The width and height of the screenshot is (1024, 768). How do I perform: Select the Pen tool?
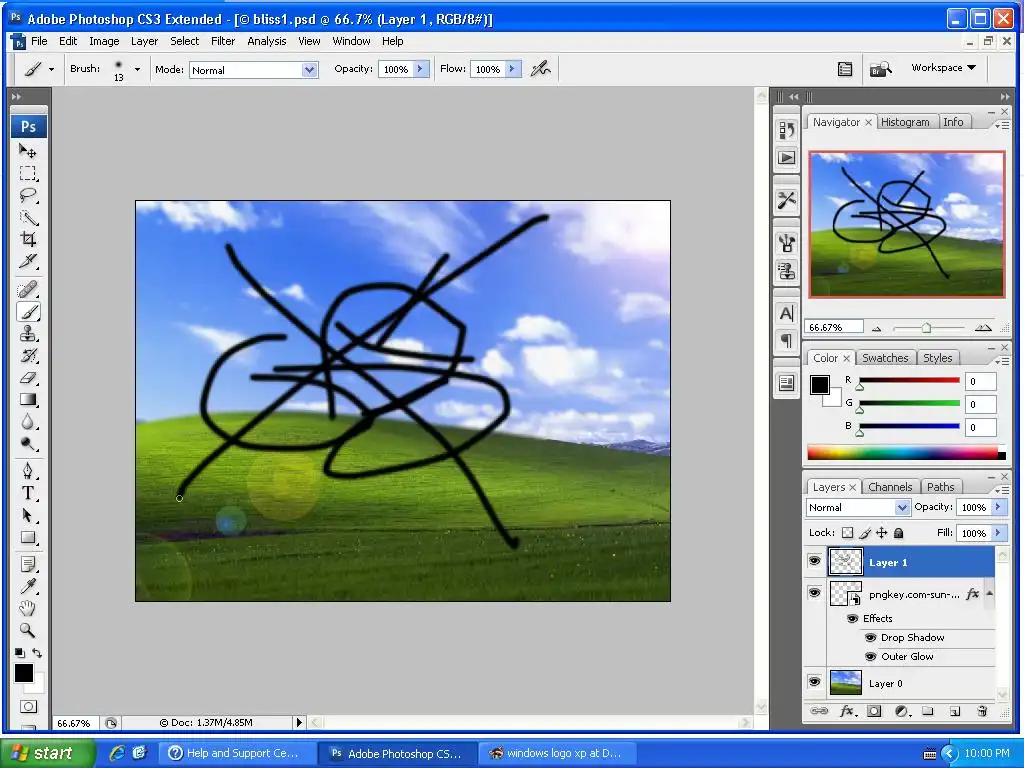point(27,471)
